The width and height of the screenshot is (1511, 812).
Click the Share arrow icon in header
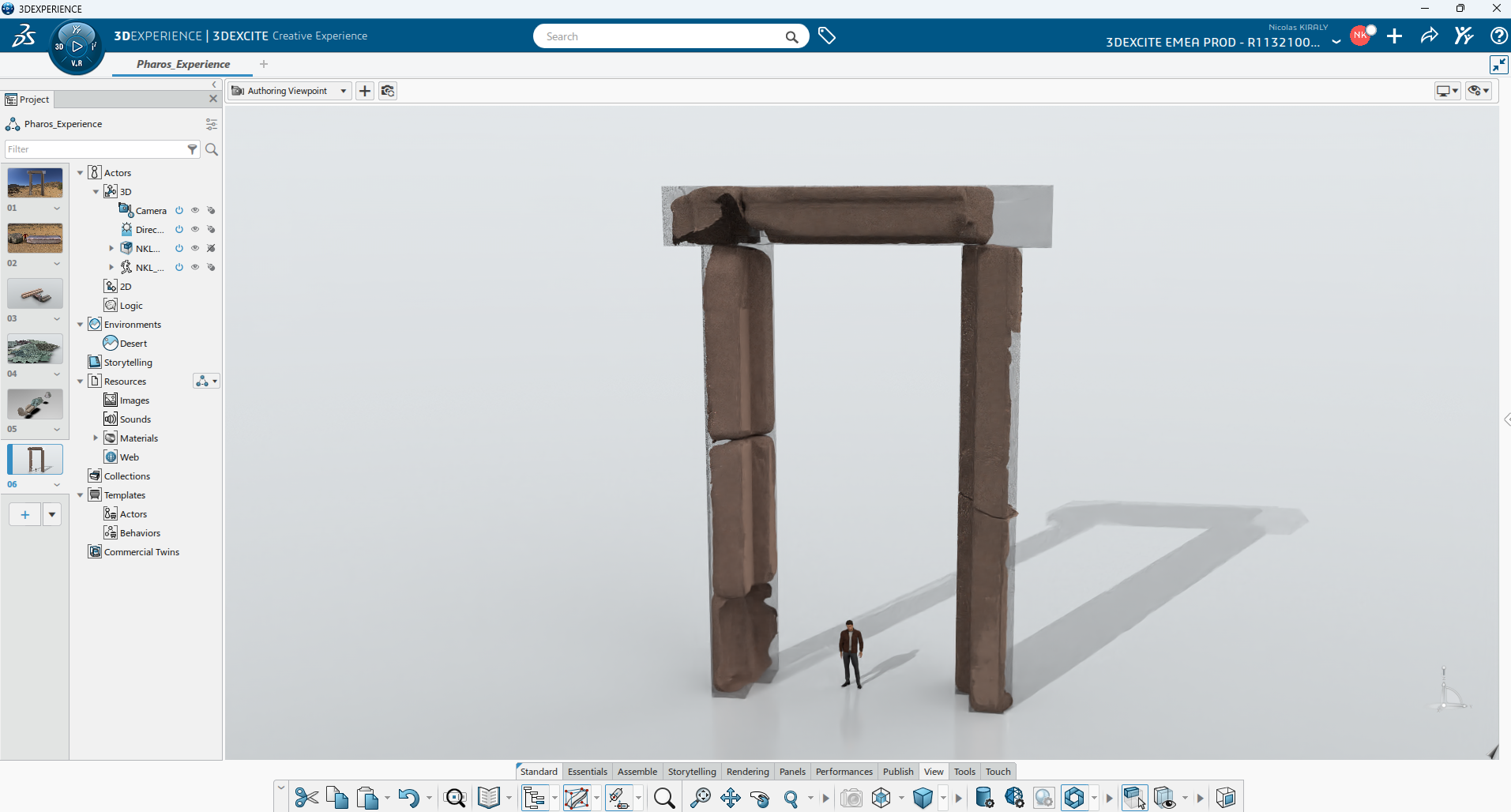[x=1429, y=36]
